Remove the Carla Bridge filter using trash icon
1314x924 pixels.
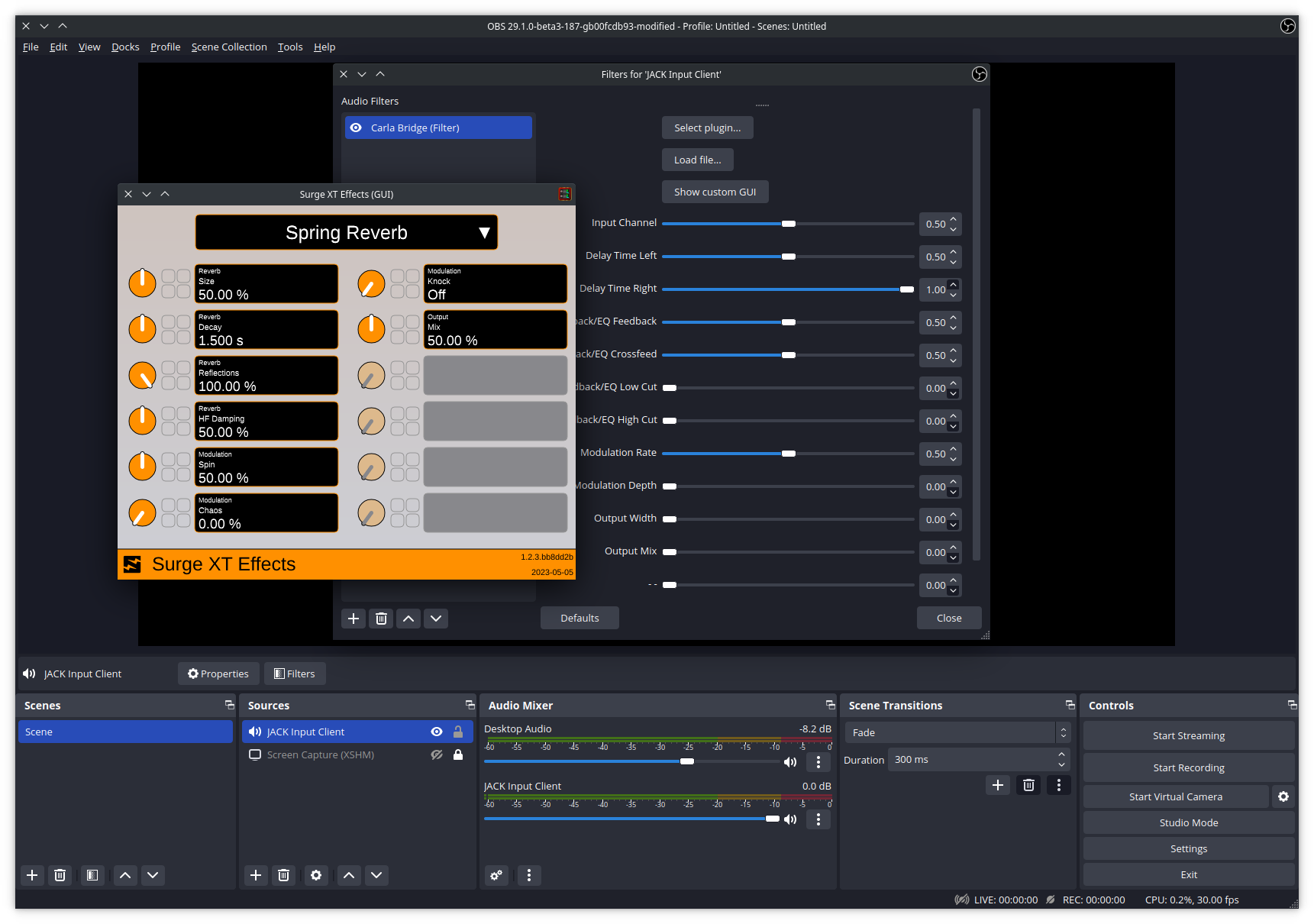[380, 619]
